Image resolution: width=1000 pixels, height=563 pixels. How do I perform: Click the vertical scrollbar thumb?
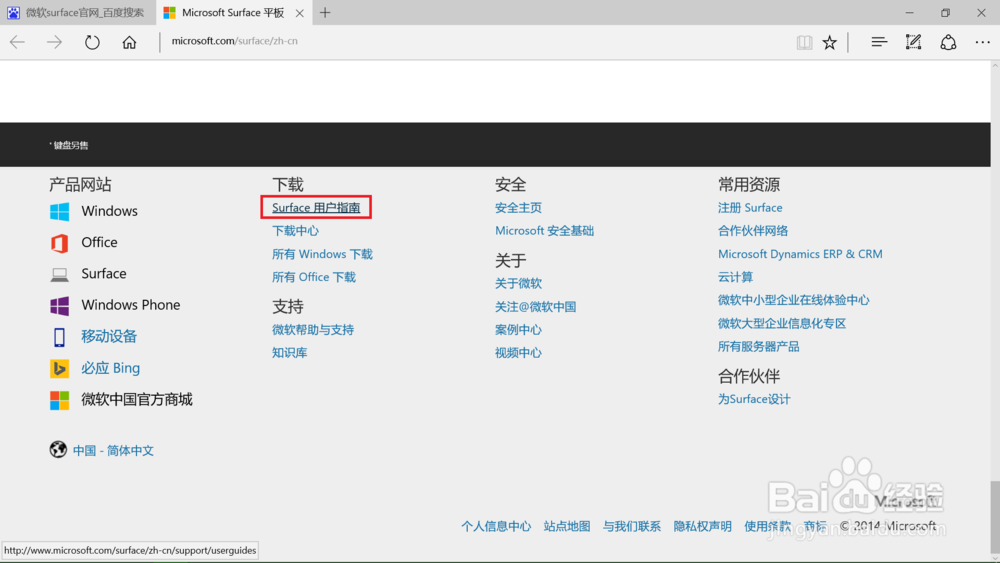[995, 516]
